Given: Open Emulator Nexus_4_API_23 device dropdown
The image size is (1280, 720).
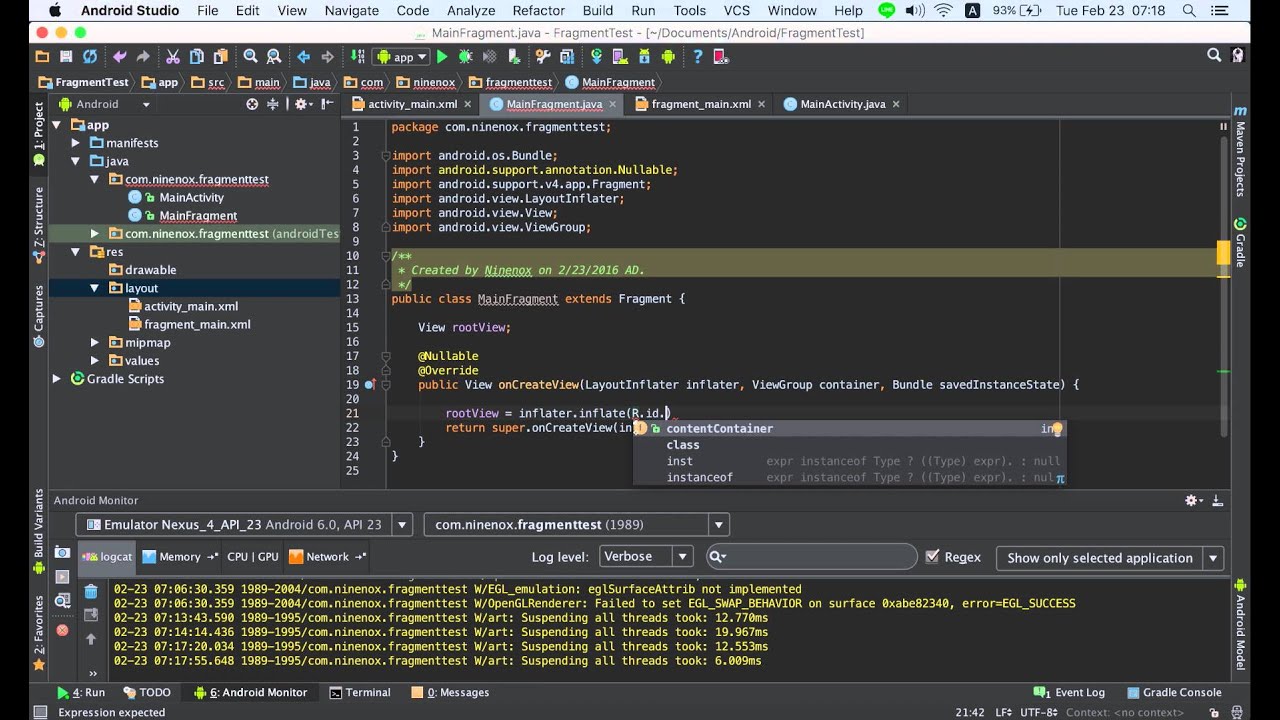Looking at the screenshot, I should [x=244, y=524].
